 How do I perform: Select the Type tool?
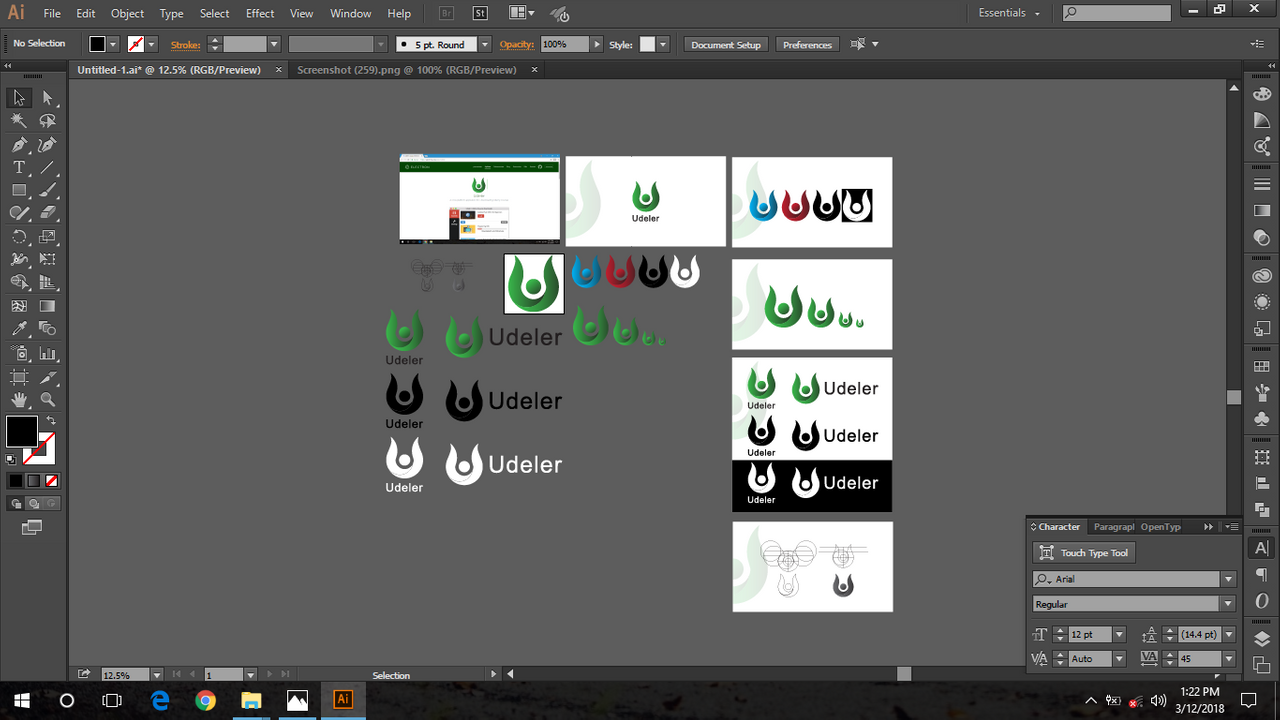(x=19, y=168)
